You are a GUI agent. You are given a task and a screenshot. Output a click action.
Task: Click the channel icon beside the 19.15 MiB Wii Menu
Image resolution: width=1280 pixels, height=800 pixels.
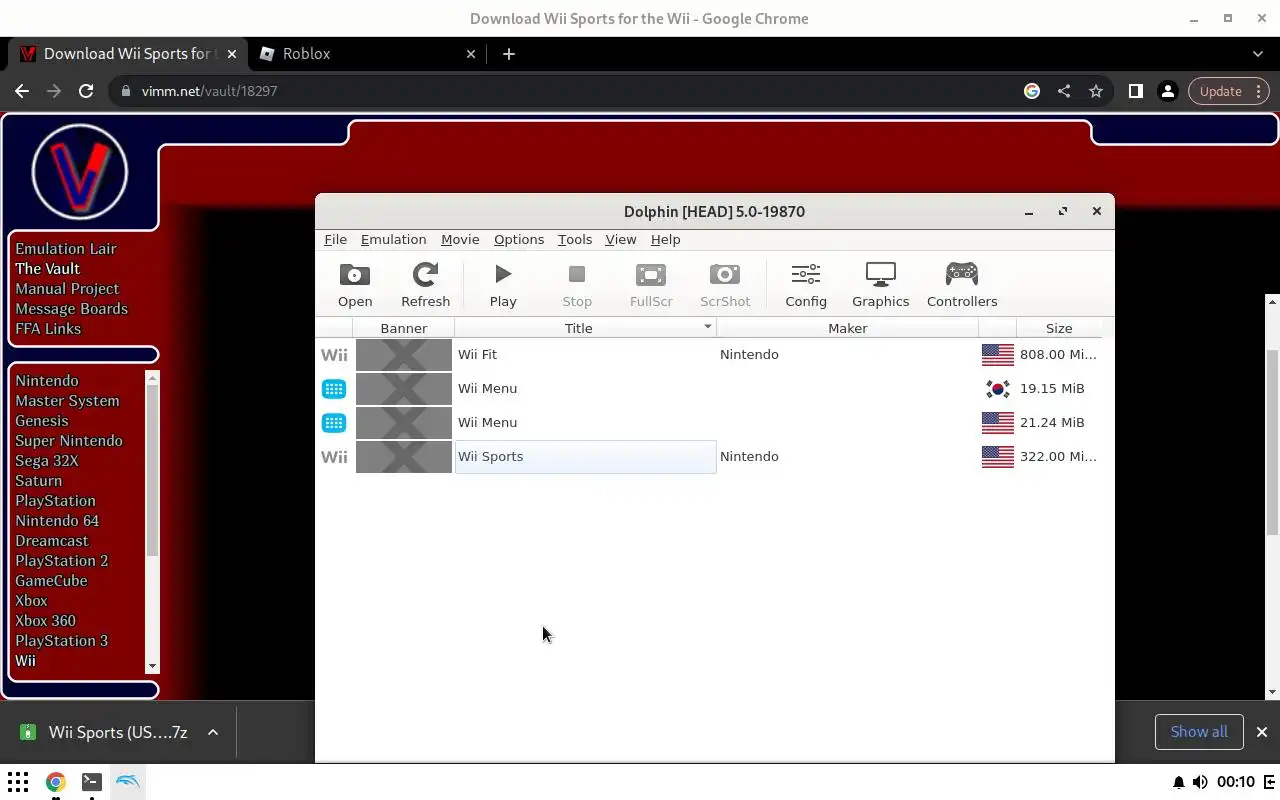click(x=334, y=389)
